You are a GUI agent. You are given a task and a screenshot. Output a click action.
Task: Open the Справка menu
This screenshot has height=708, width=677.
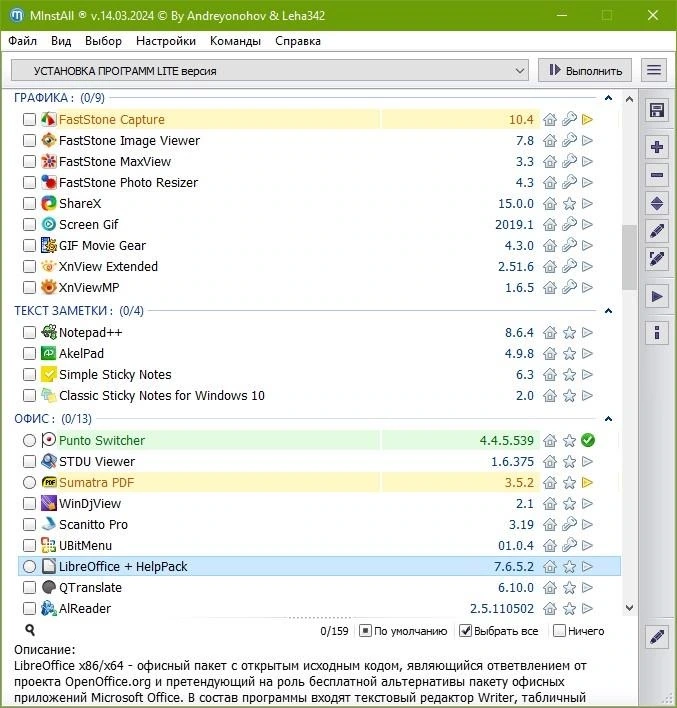pos(298,41)
